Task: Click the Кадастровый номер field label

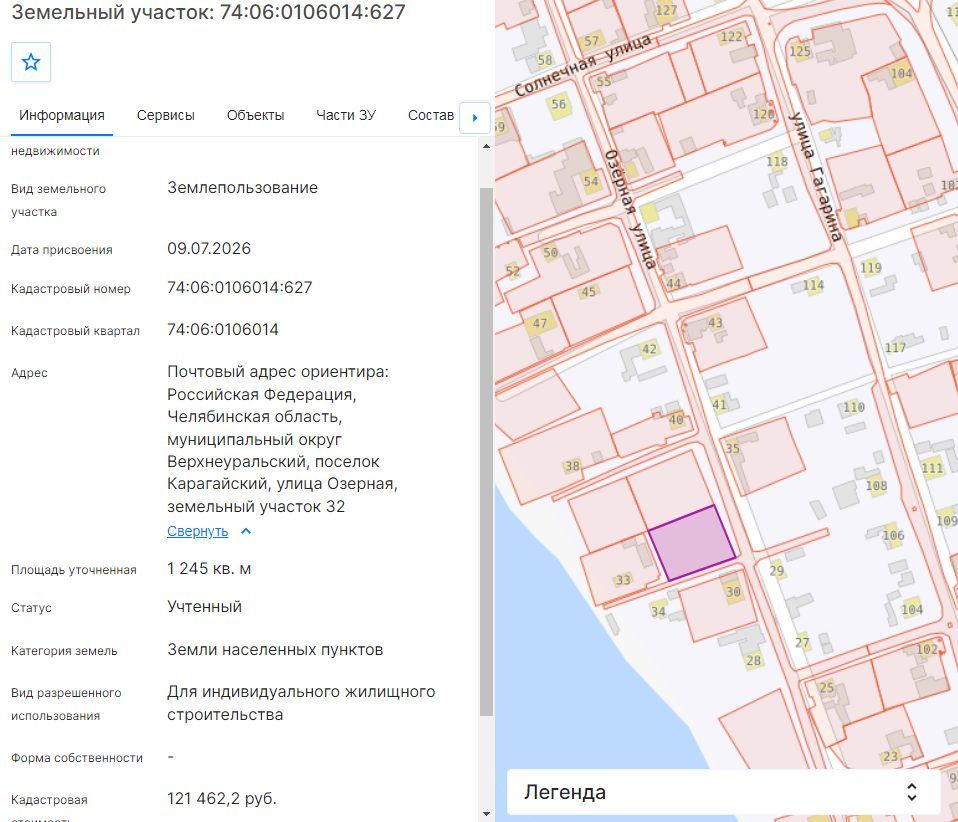Action: (71, 289)
